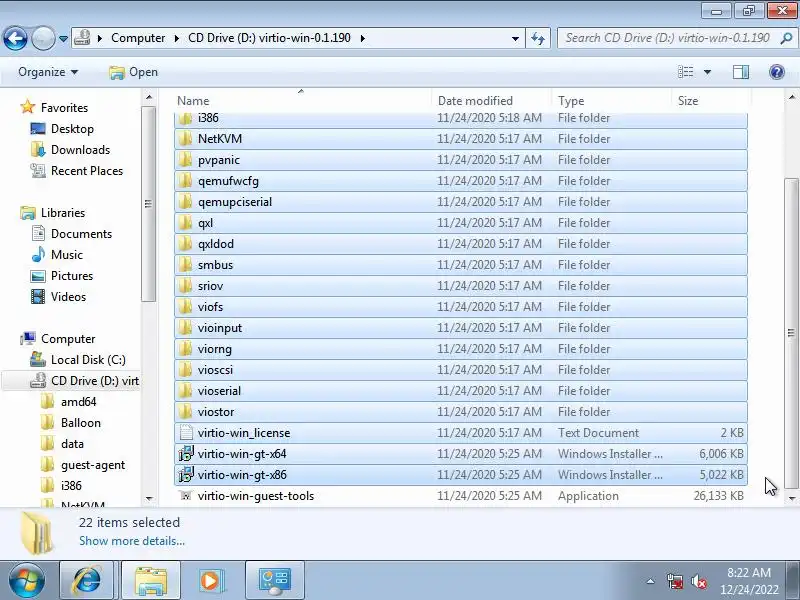Image resolution: width=800 pixels, height=600 pixels.
Task: Open Downloads in Favorites
Action: click(x=80, y=149)
